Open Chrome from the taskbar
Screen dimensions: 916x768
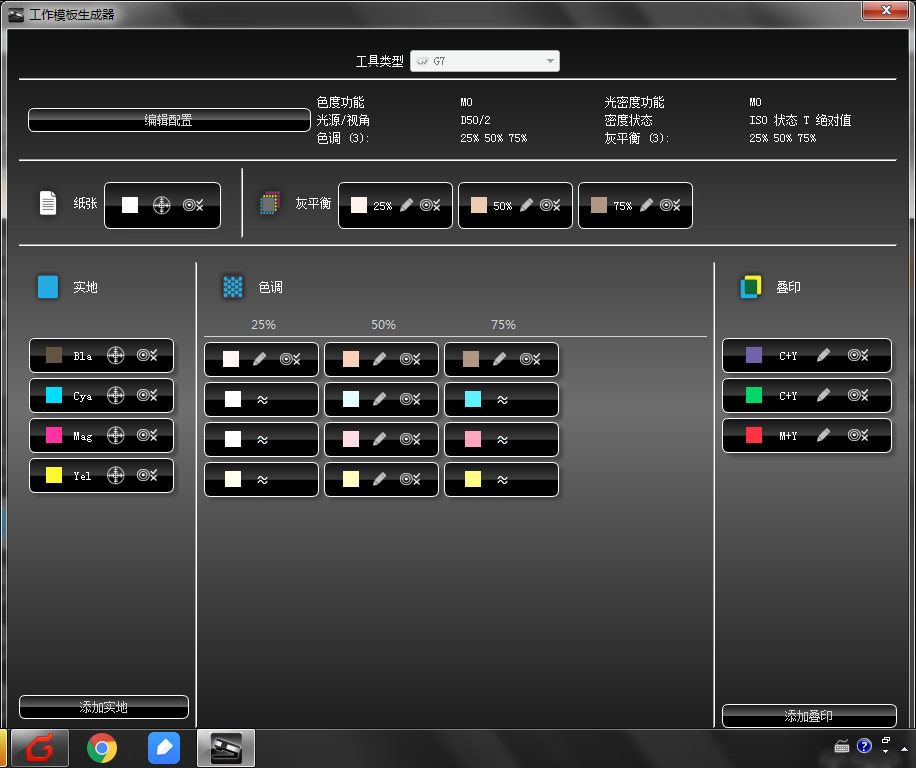point(102,748)
